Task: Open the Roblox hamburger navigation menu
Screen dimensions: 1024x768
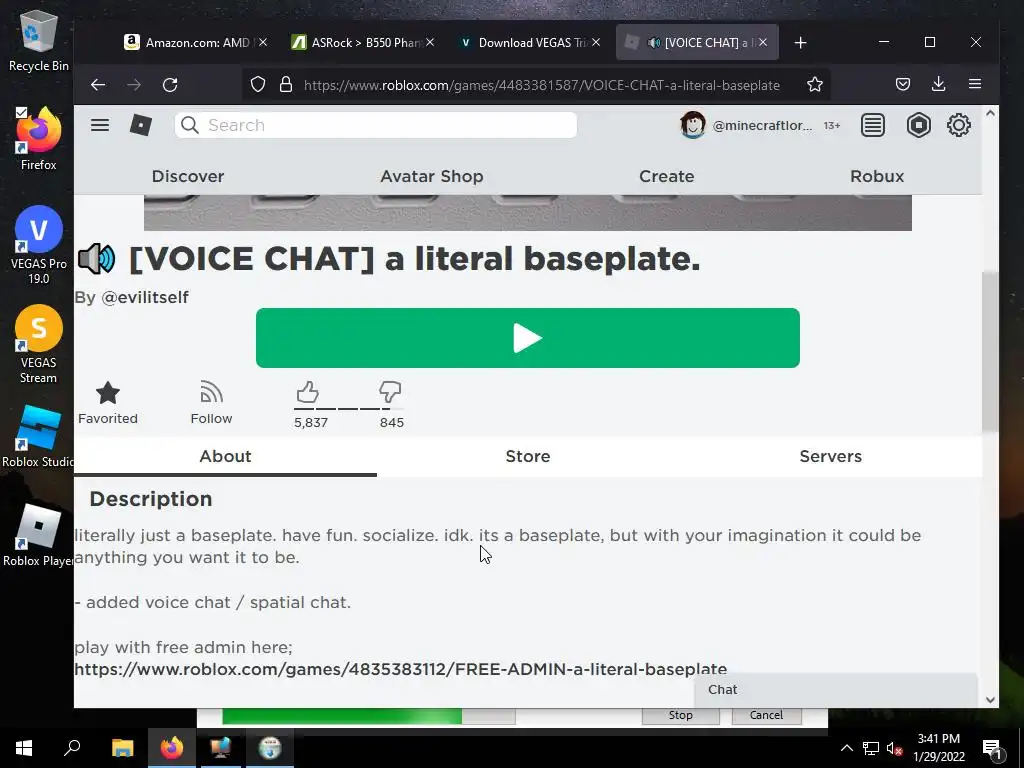Action: click(100, 125)
